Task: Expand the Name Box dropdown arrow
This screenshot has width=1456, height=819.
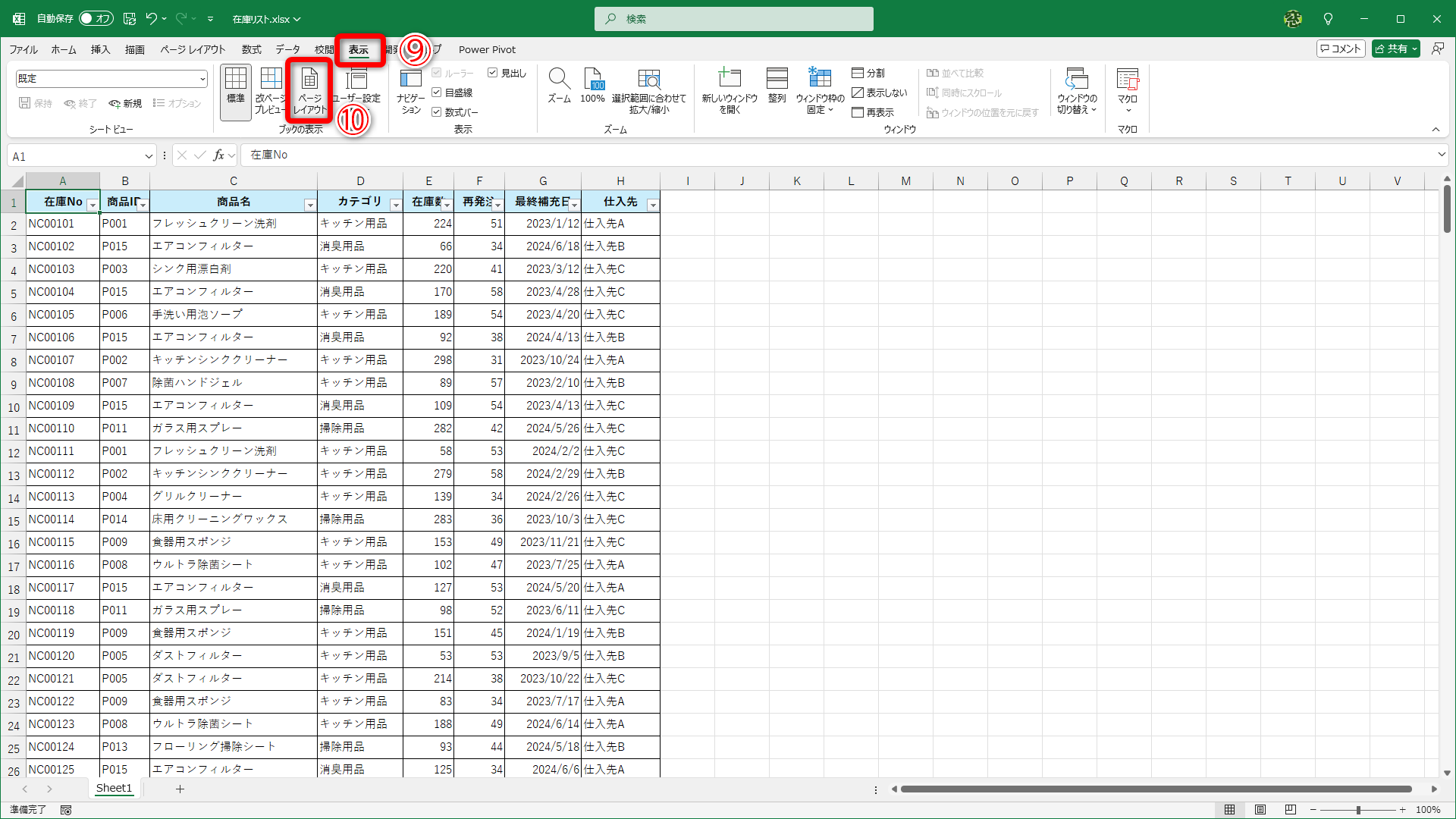Action: 149,156
